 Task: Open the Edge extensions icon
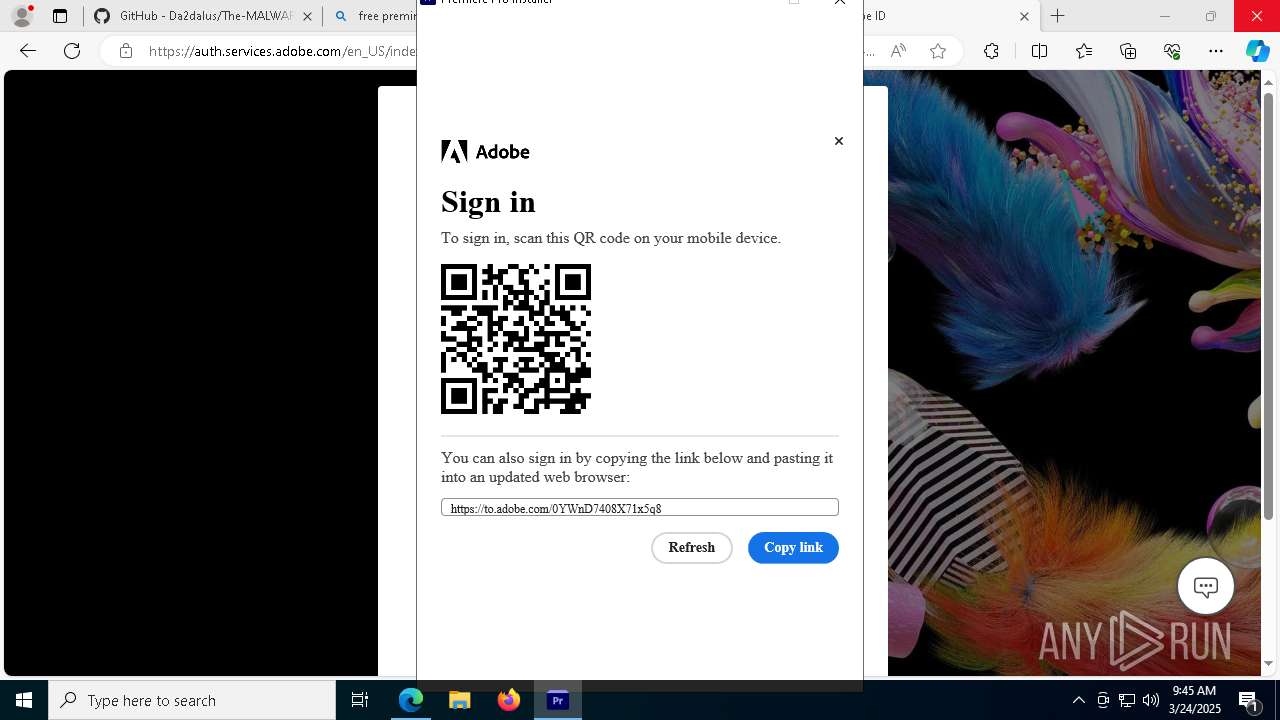(991, 51)
